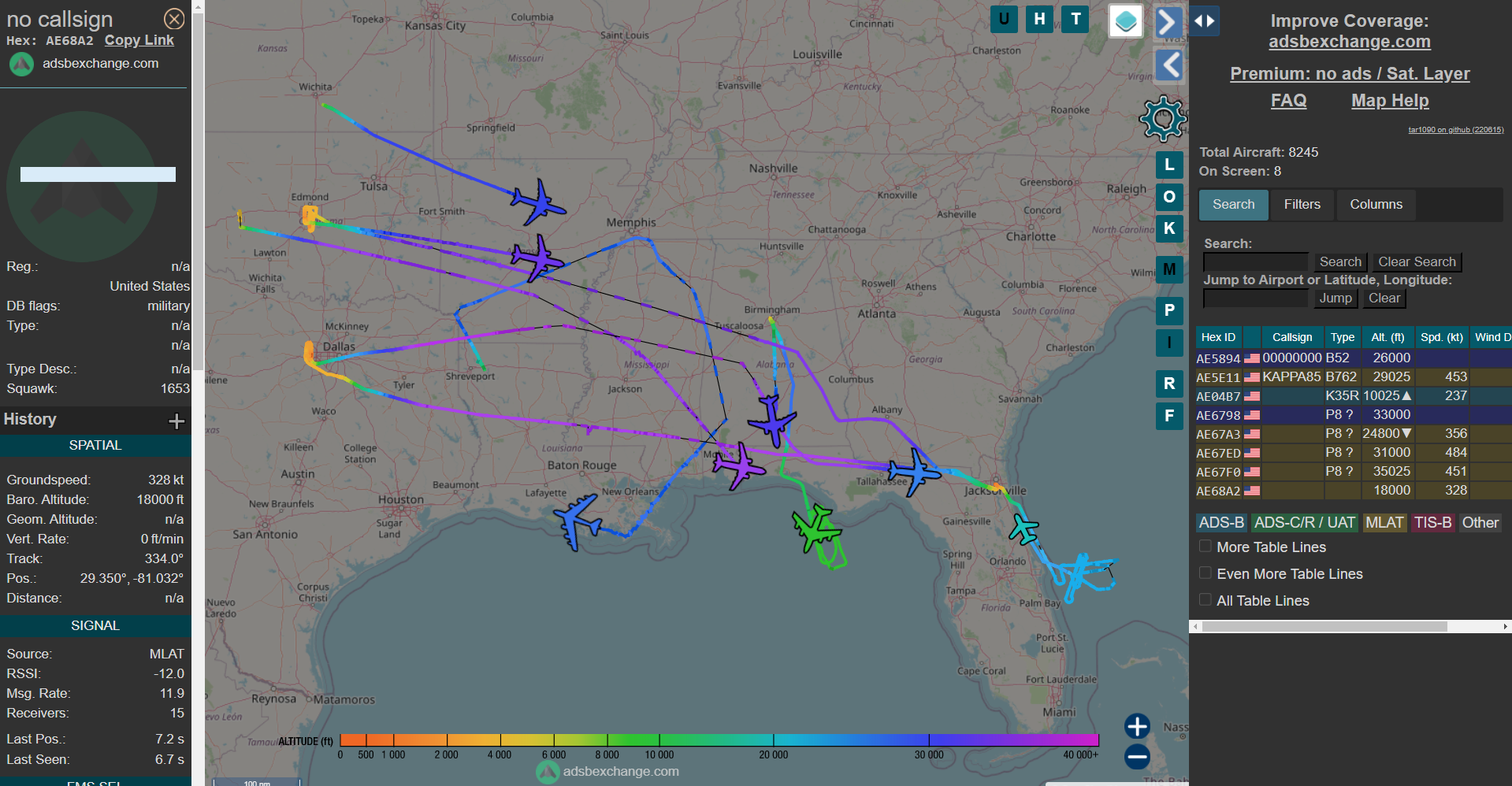Click the right arrow sidebar button
The width and height of the screenshot is (1512, 786).
1168,22
